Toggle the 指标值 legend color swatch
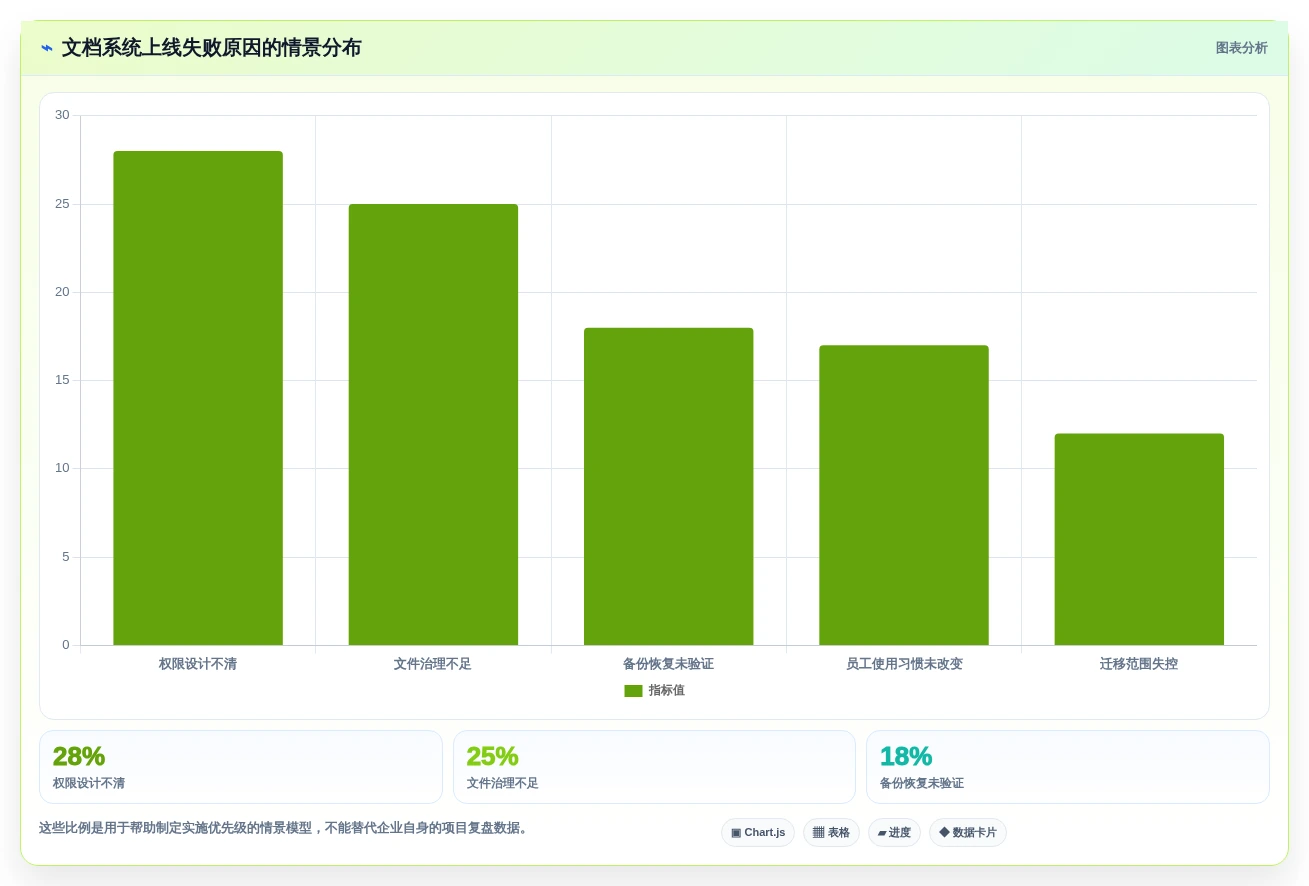The height and width of the screenshot is (886, 1309). pos(633,691)
